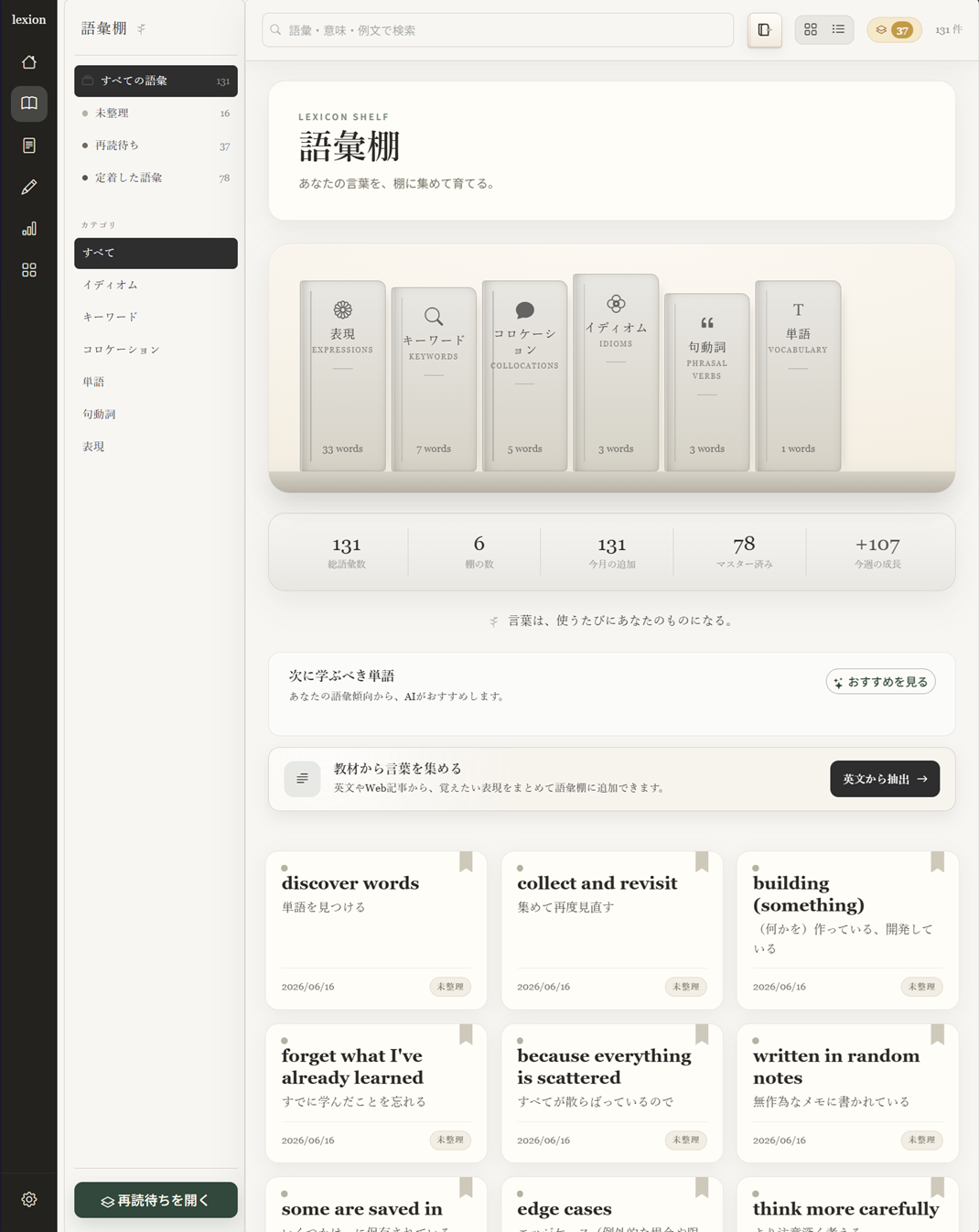This screenshot has width=979, height=1232.
Task: Choose コロケーション category in sidebar
Action: click(156, 350)
